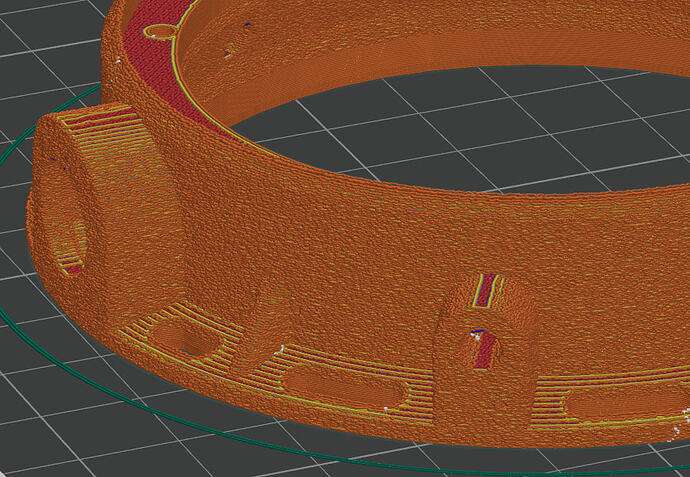This screenshot has width=690, height=477.
Task: Pick the rightmost oval slot on the flange
Action: [610, 403]
